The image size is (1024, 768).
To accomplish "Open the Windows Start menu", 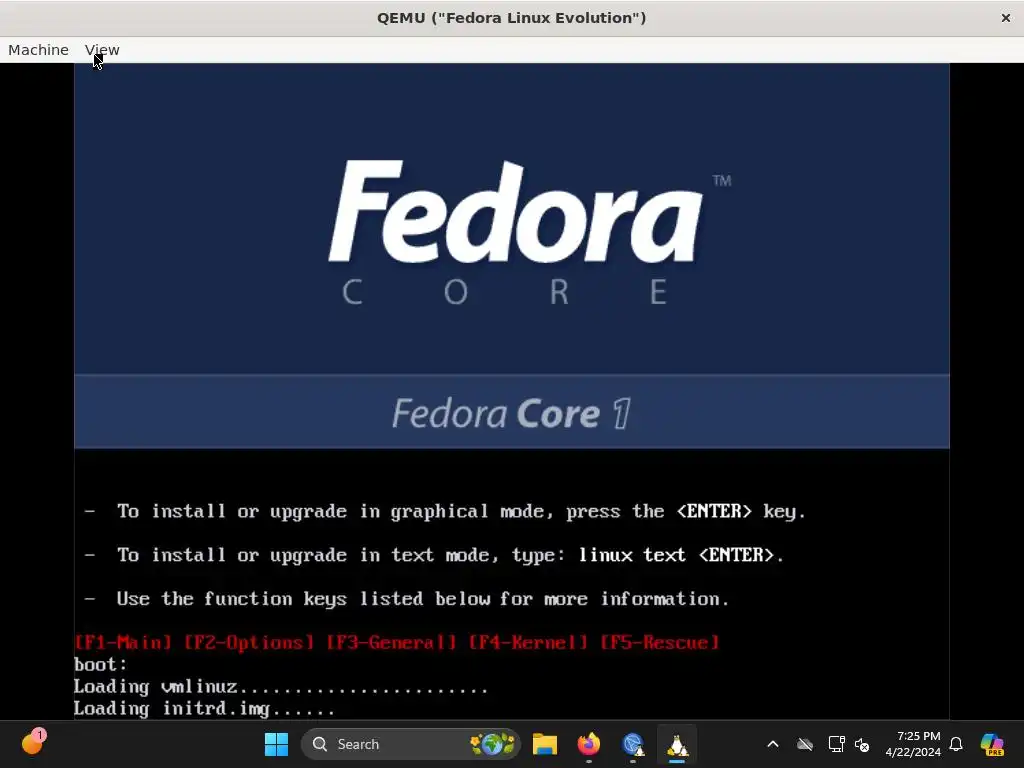I will point(276,744).
